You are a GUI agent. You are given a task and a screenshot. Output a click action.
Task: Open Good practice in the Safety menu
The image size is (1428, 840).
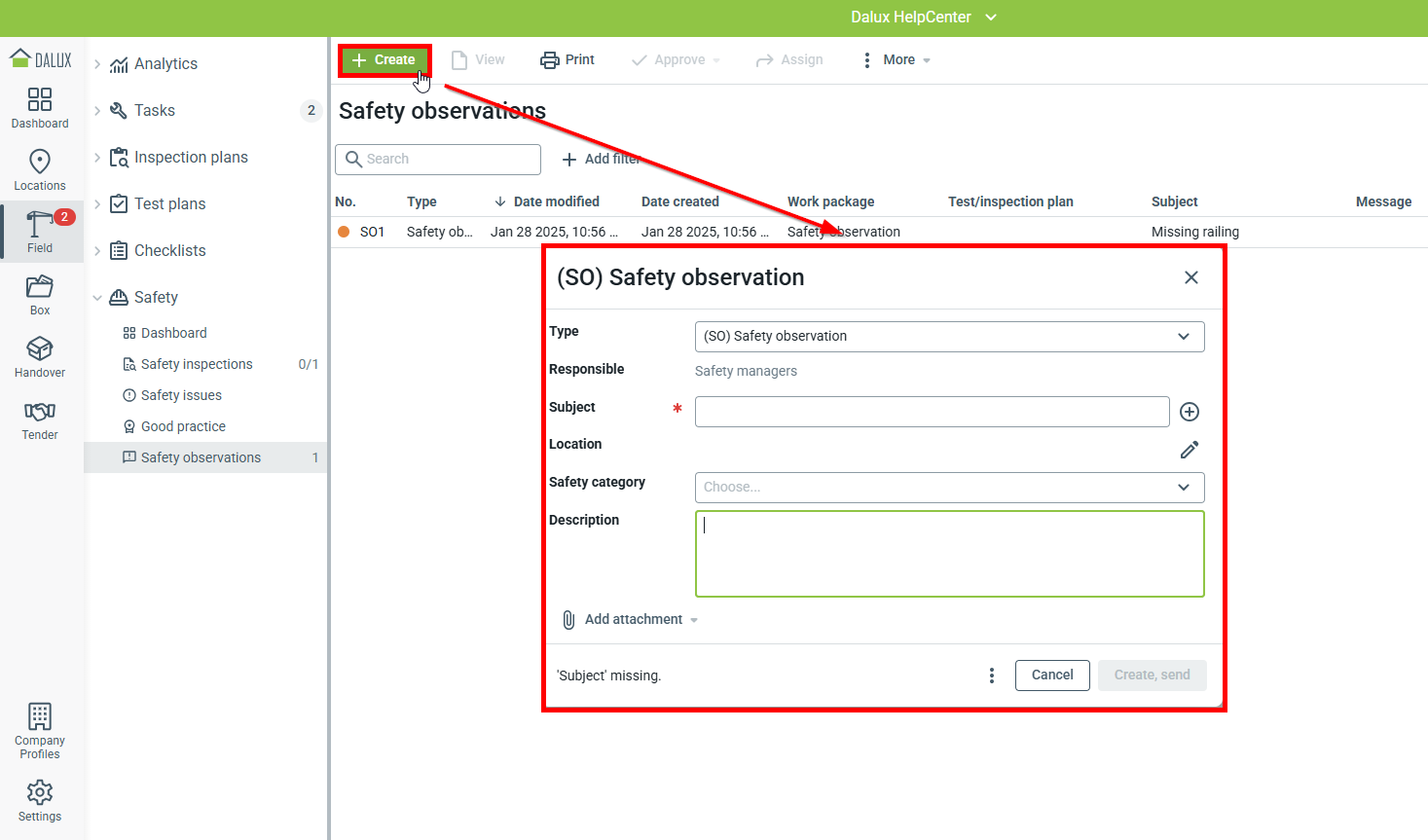183,426
